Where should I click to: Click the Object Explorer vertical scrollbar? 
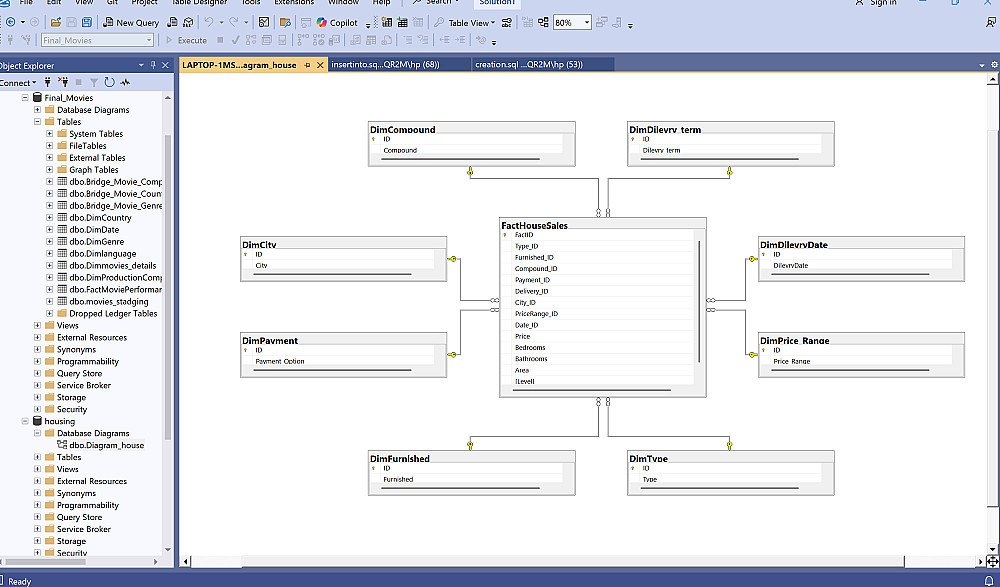(x=168, y=287)
